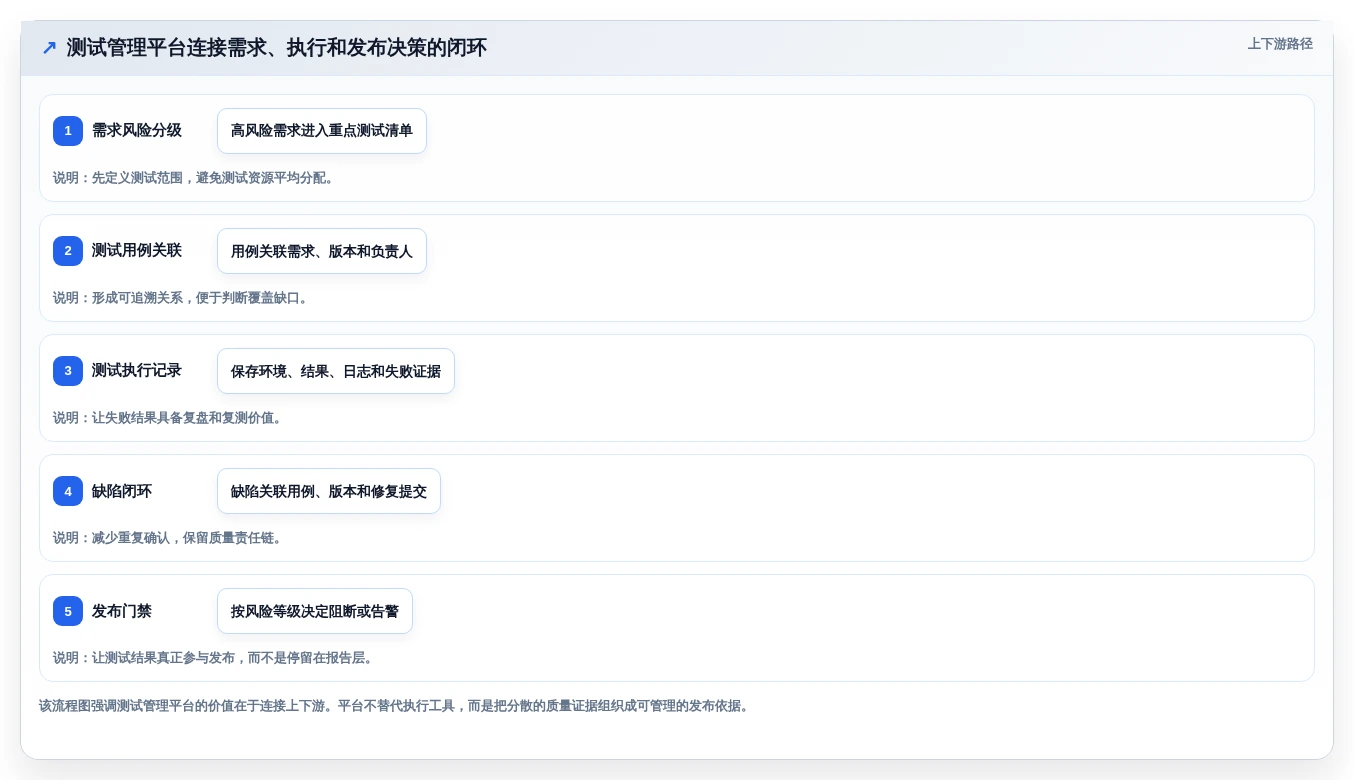The image size is (1354, 780).
Task: Click the 缺陷关联用例、版本和修复提交 chip
Action: coord(329,491)
